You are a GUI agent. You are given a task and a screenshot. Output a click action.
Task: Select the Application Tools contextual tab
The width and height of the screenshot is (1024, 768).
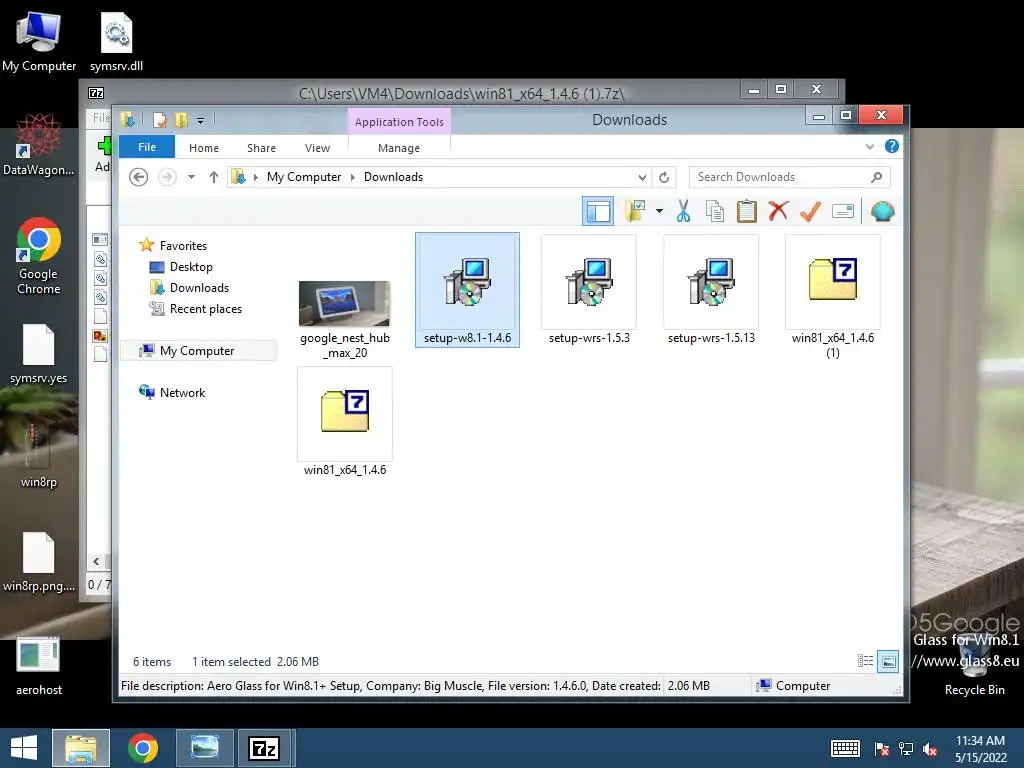(399, 121)
